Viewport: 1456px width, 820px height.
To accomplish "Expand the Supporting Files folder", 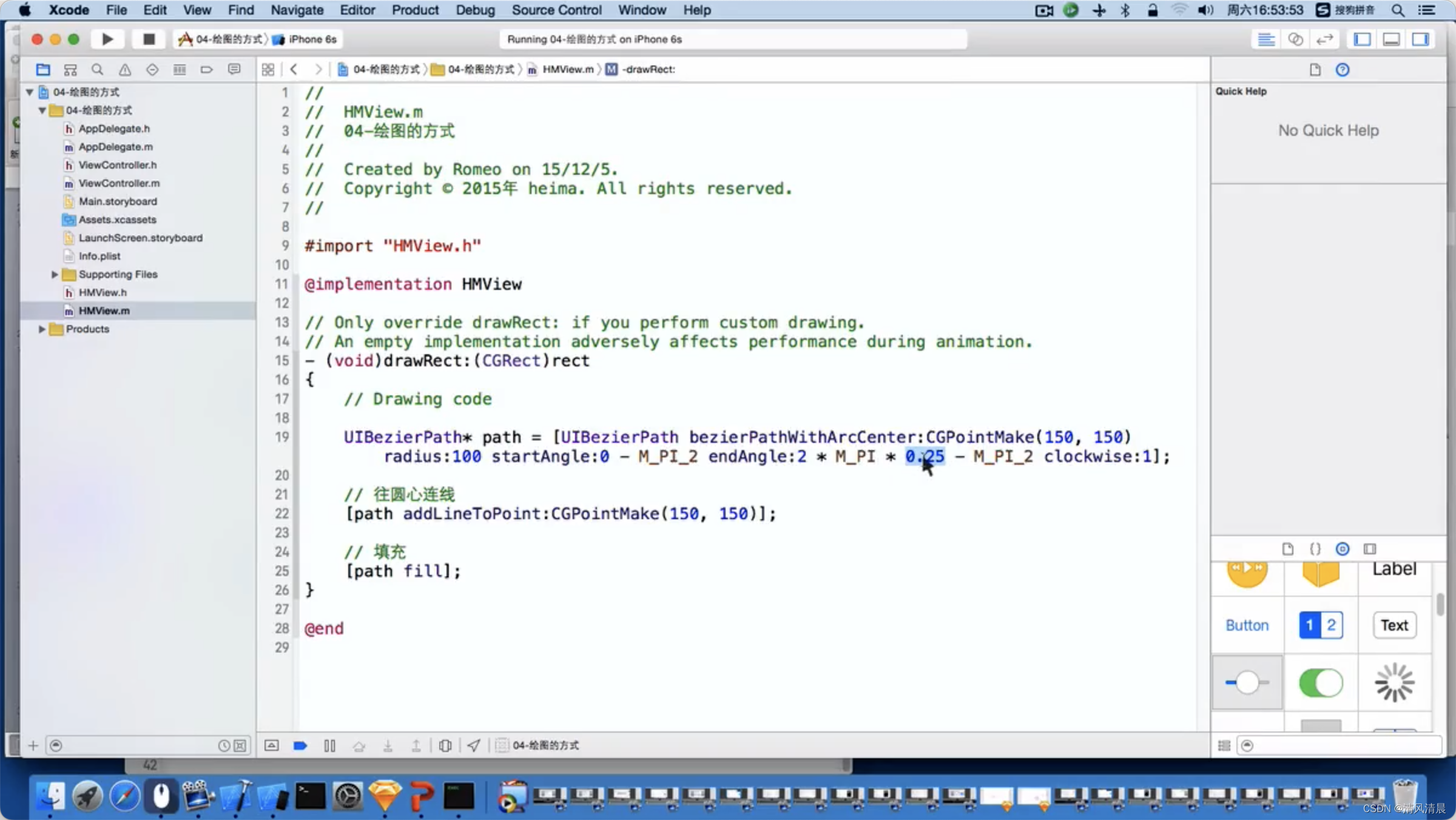I will click(54, 274).
